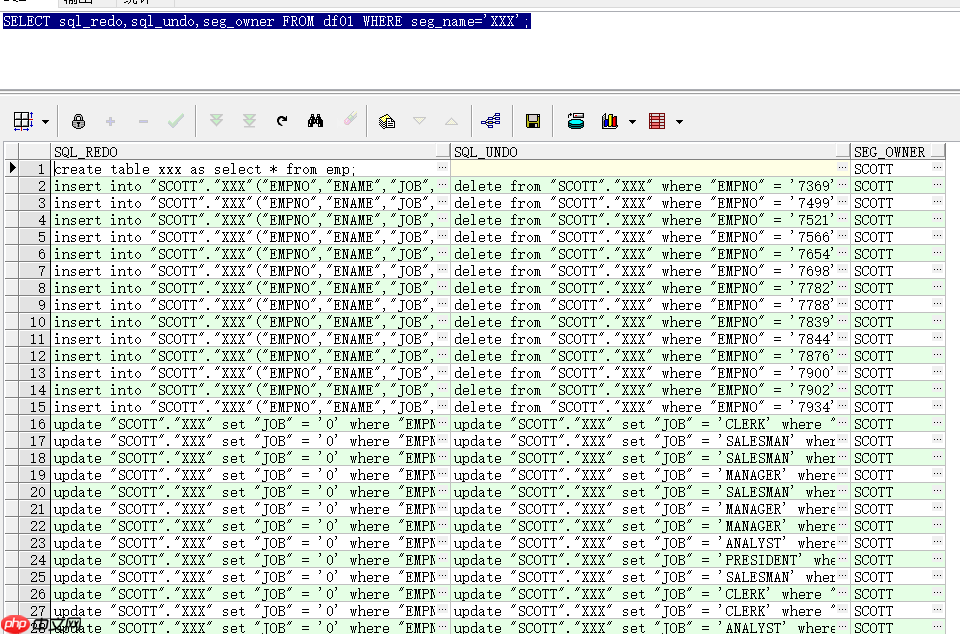This screenshot has height=634, width=960.
Task: Select row 2 delete where EMPNO '7369' cell
Action: tap(644, 186)
